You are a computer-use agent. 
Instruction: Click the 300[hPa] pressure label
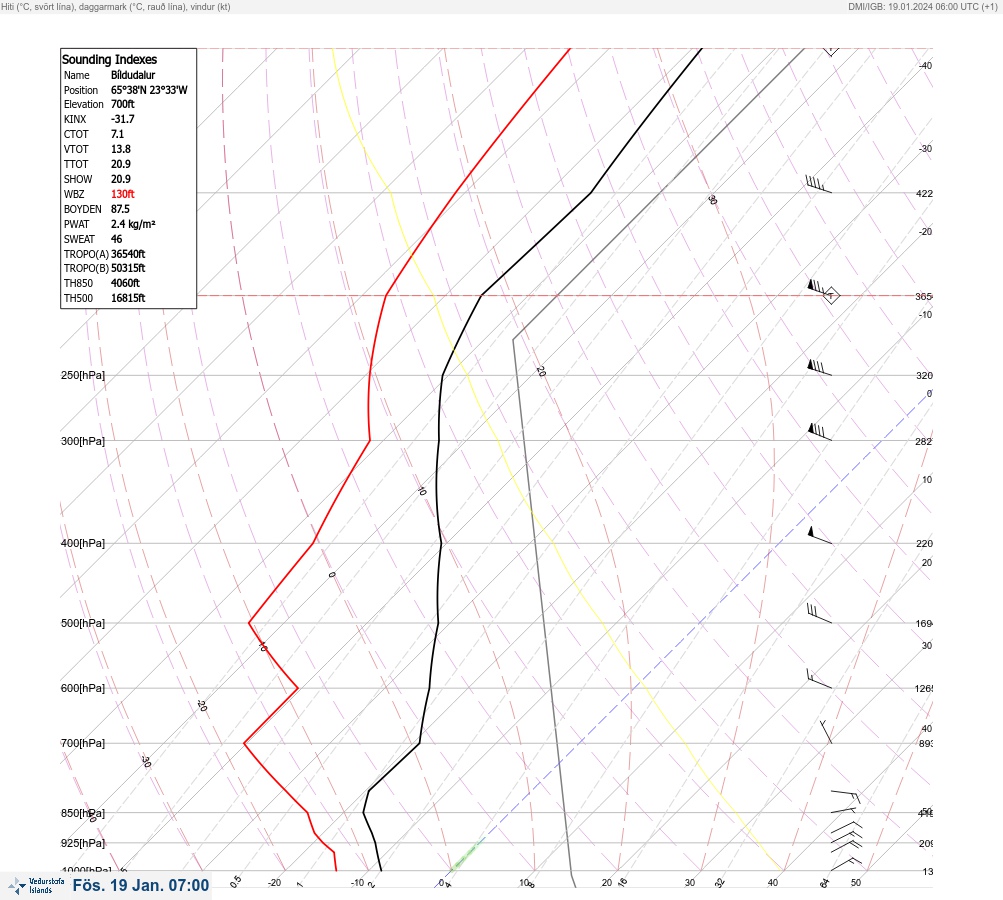(83, 441)
